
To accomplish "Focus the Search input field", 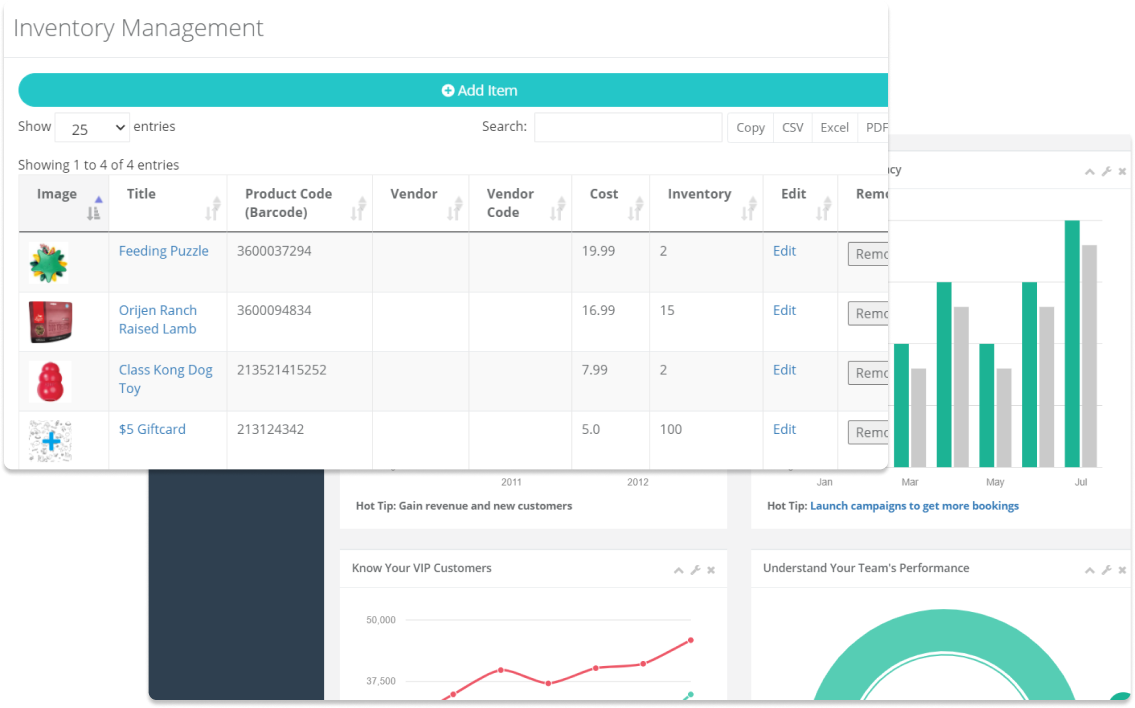I will (628, 127).
